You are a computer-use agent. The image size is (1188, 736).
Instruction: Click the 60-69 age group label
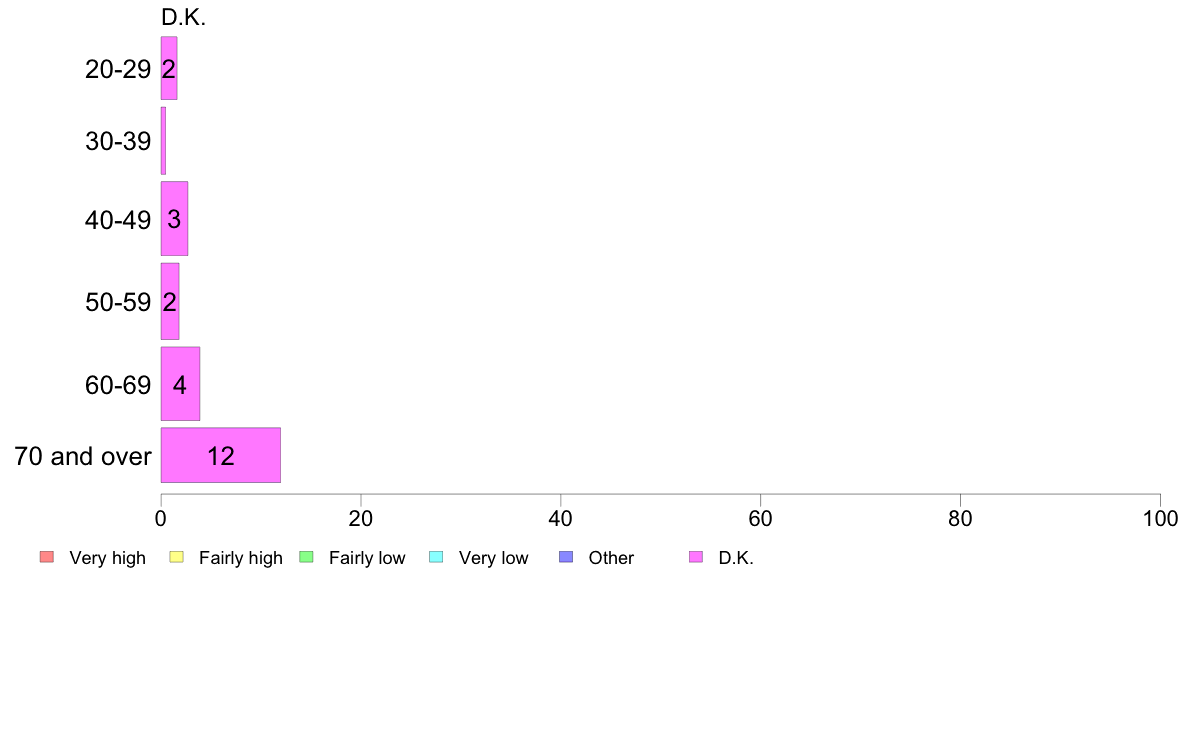pyautogui.click(x=118, y=385)
